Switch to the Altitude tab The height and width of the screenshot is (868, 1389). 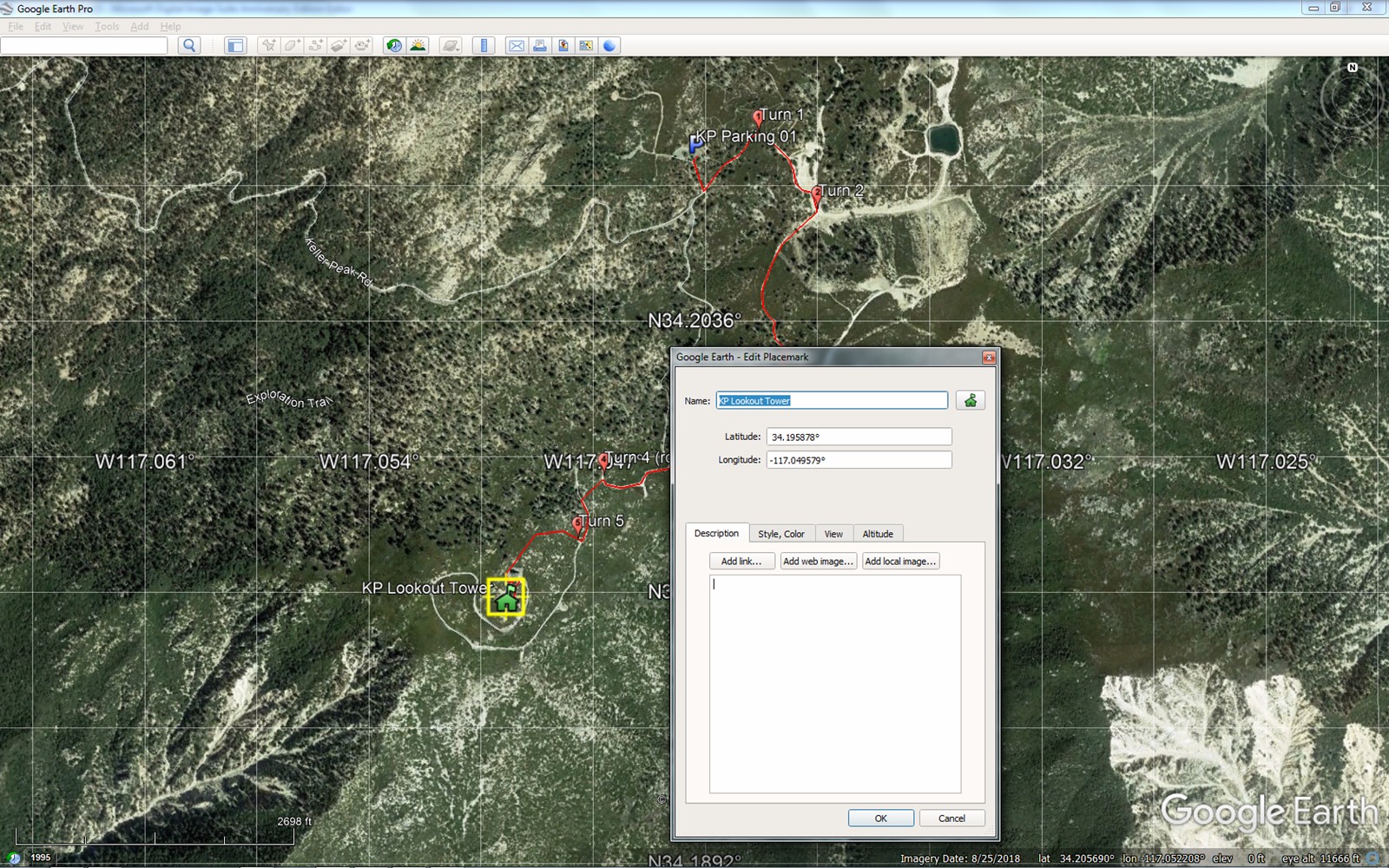(x=878, y=534)
